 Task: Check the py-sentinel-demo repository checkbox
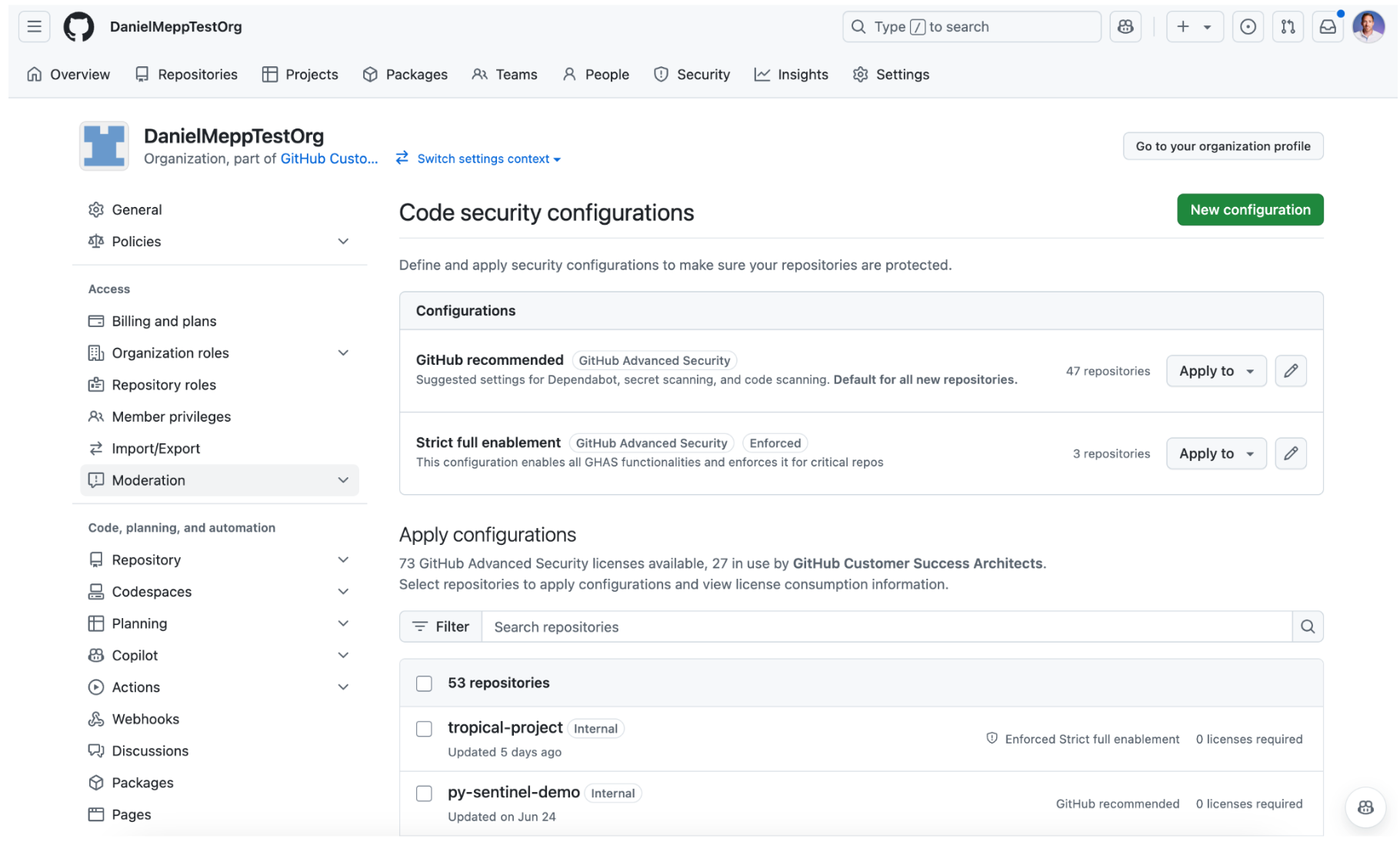(424, 794)
